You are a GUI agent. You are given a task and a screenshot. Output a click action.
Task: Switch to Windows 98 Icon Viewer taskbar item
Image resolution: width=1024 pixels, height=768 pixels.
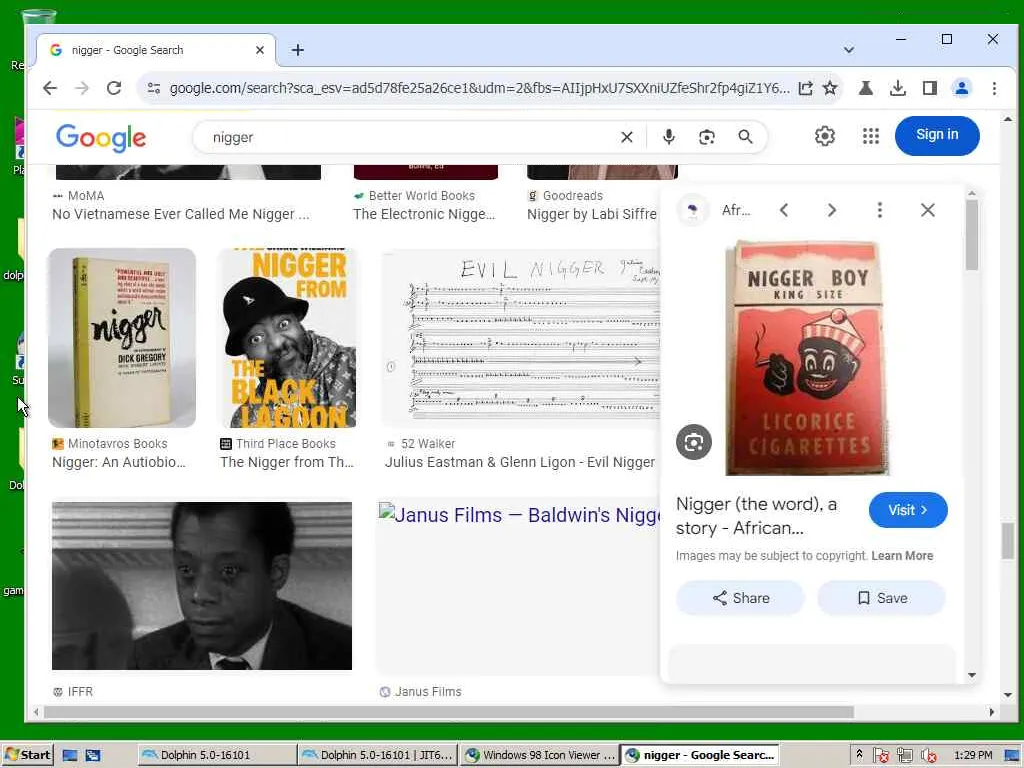click(539, 755)
